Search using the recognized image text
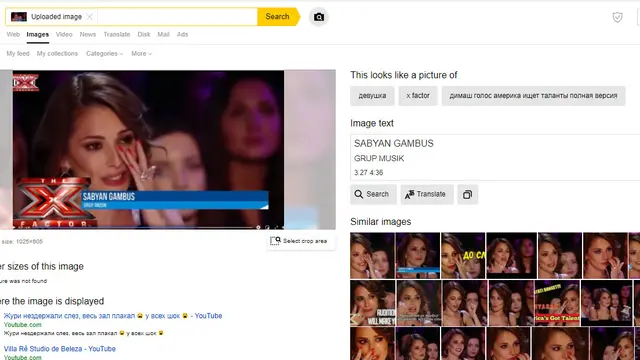 pyautogui.click(x=373, y=194)
